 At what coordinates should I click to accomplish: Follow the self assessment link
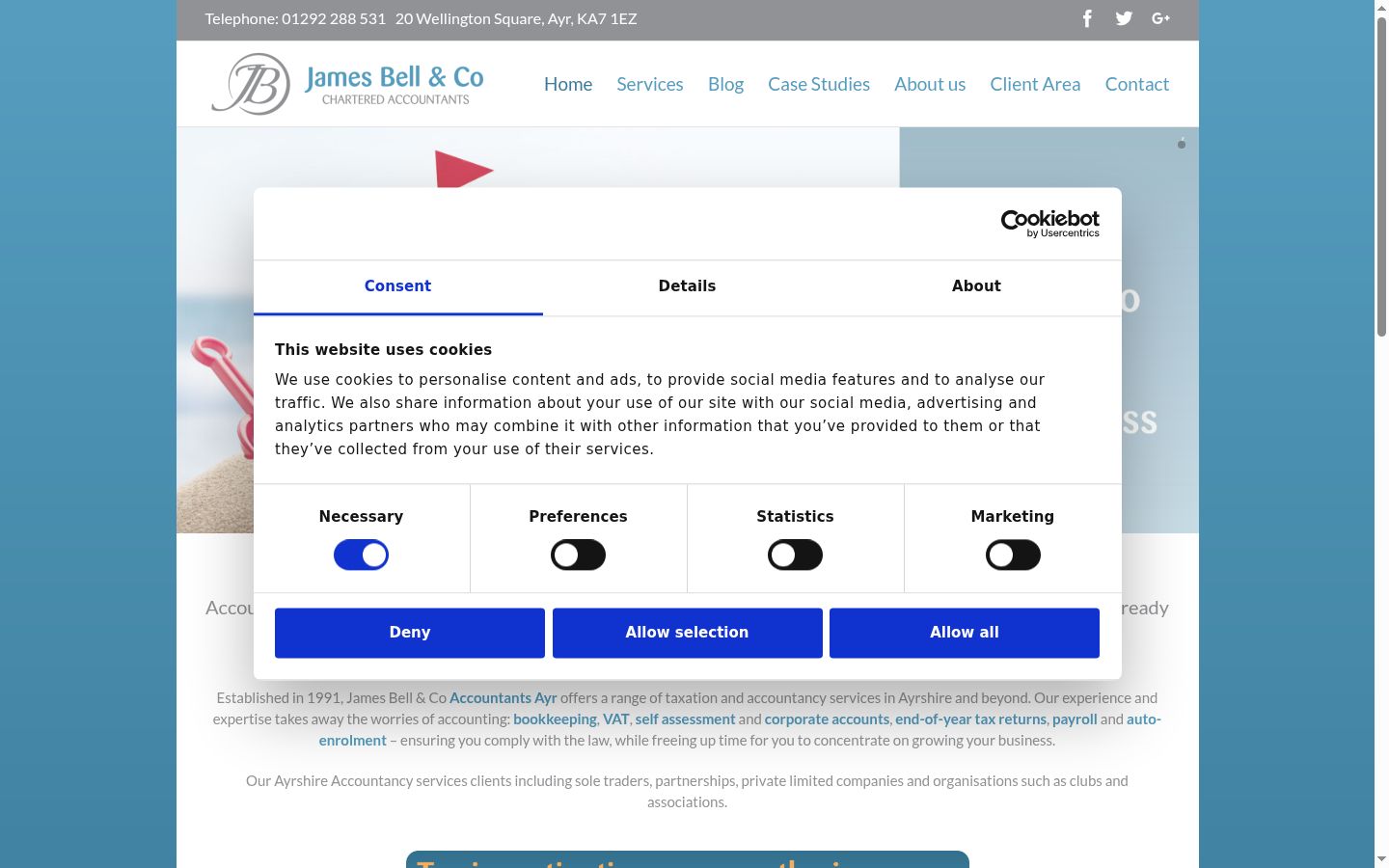[x=685, y=719]
